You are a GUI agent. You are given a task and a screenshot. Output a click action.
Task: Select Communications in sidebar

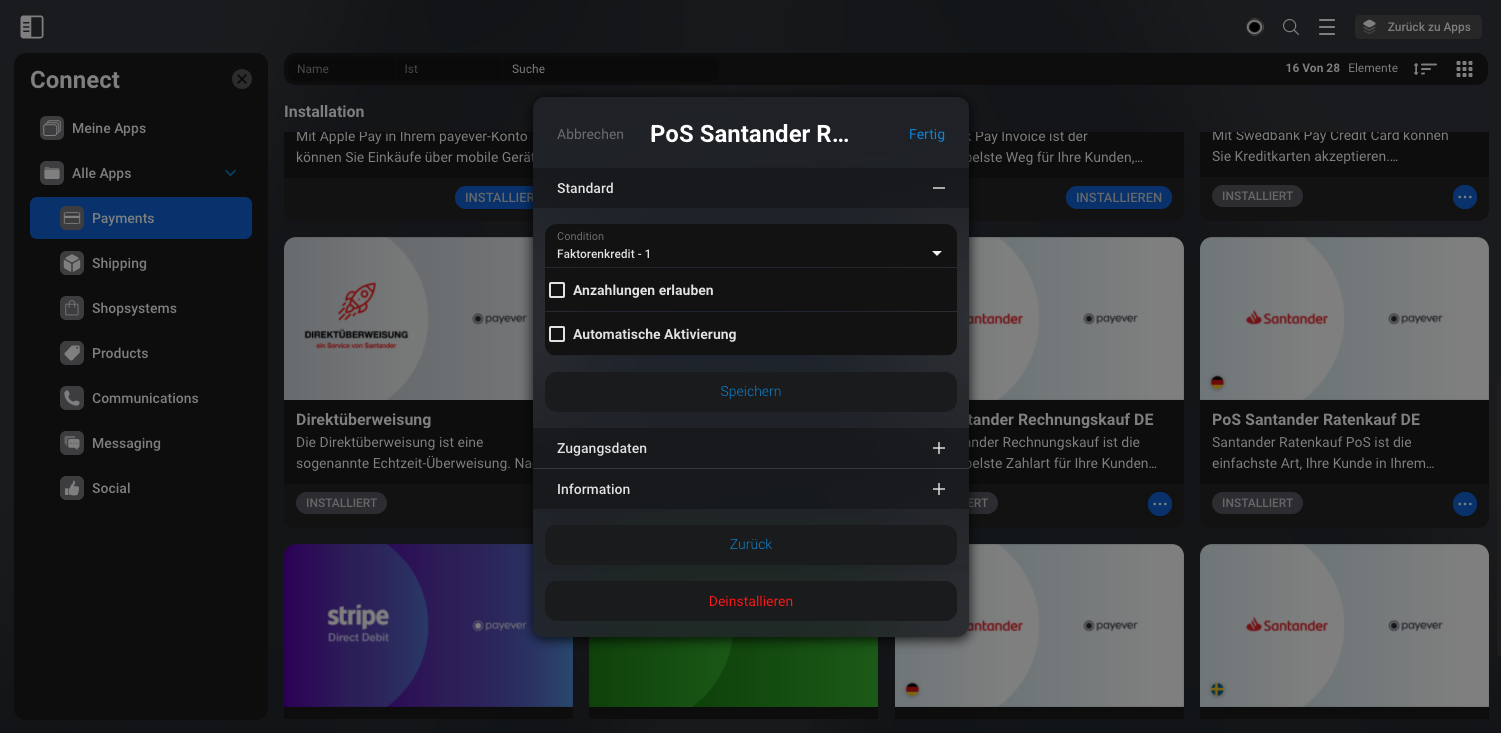click(x=145, y=398)
